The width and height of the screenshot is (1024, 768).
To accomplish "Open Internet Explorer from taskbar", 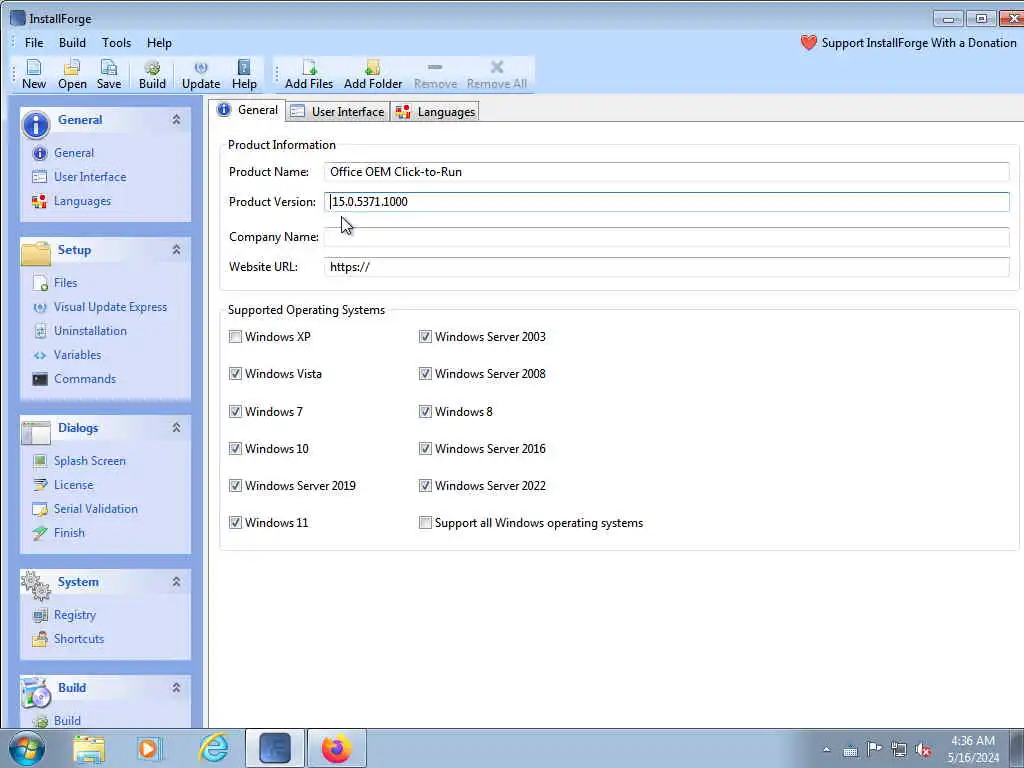I will click(214, 749).
